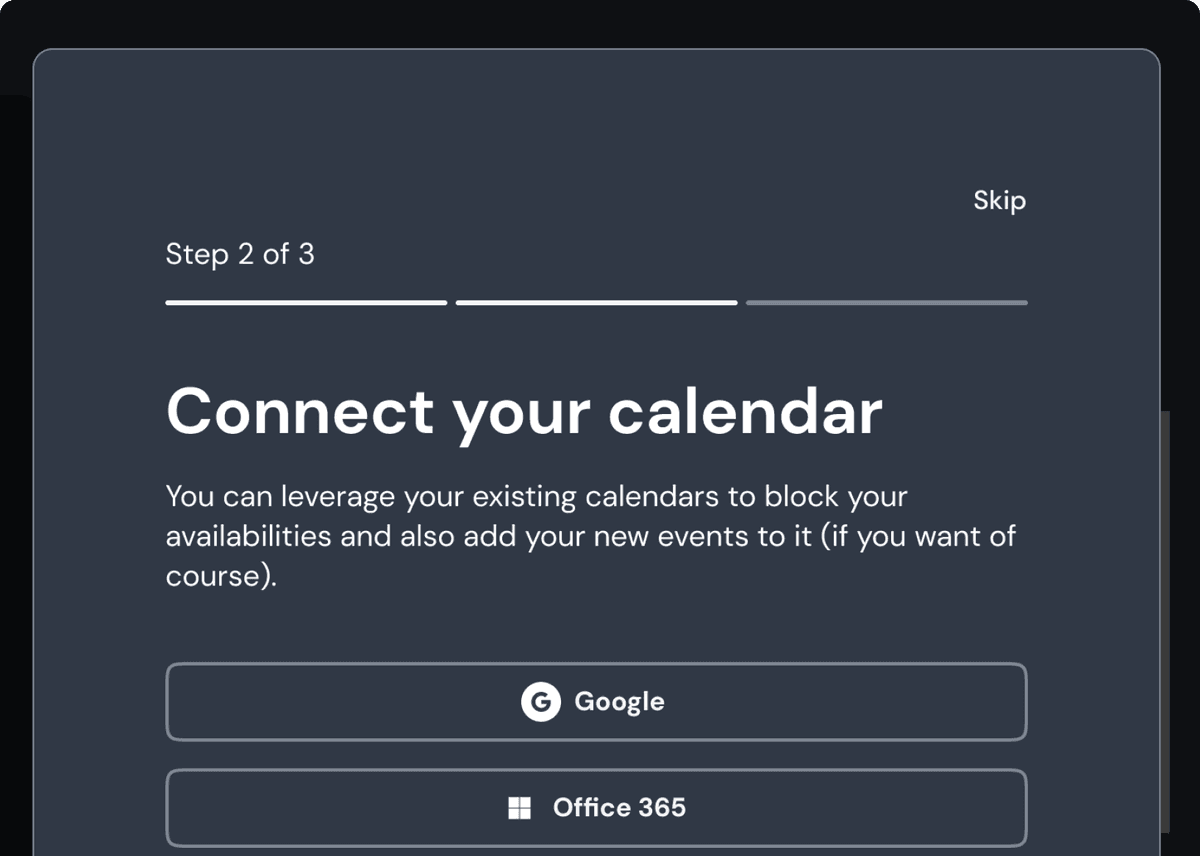Viewport: 1200px width, 856px height.
Task: Skip the calendar connection step
Action: [x=999, y=200]
